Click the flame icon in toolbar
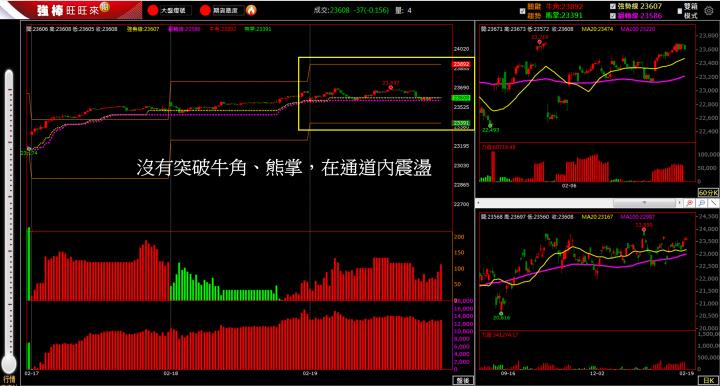The height and width of the screenshot is (386, 720). [251, 10]
